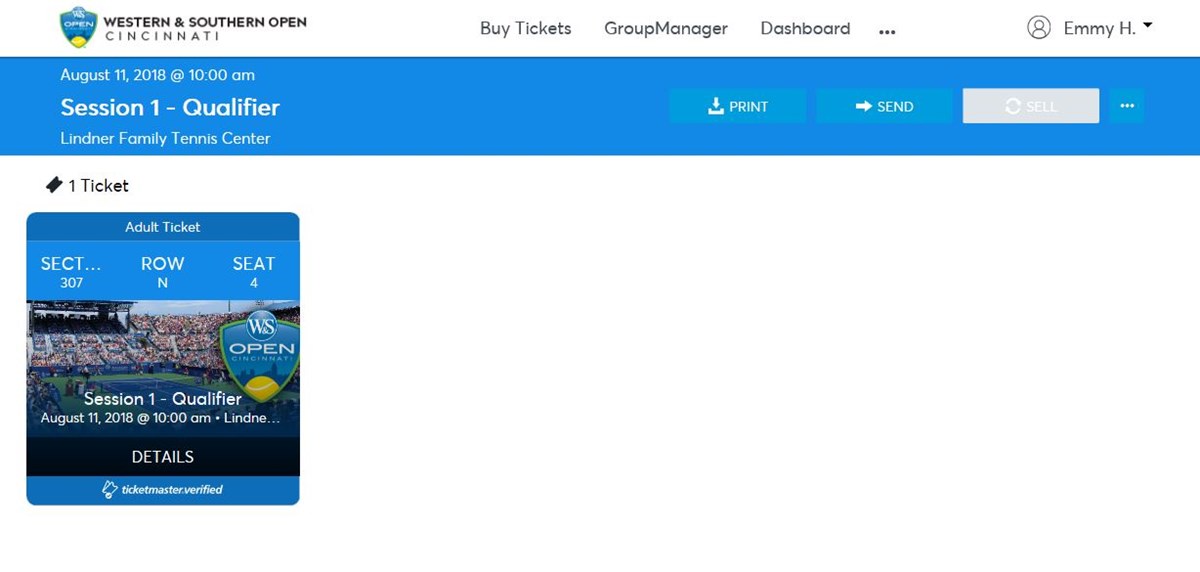
Task: Click the ticketmaster verified badge
Action: [163, 490]
